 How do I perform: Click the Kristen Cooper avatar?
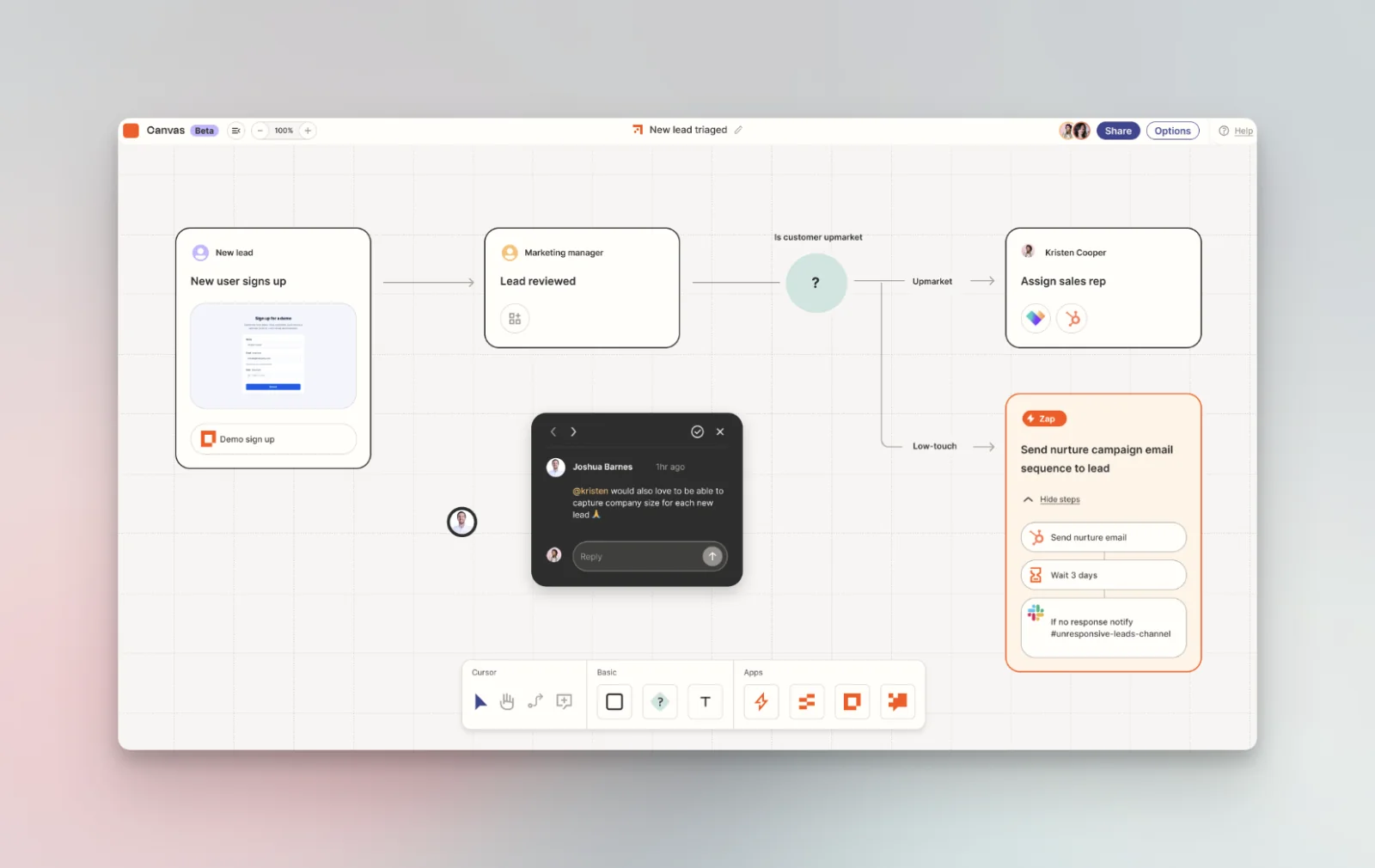coord(1028,252)
